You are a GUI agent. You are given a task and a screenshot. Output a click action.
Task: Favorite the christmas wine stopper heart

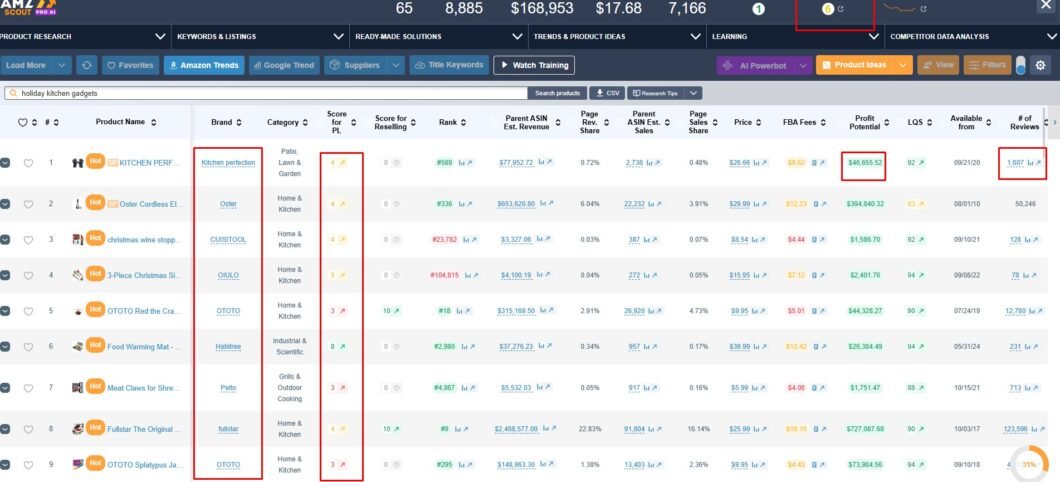[x=28, y=239]
